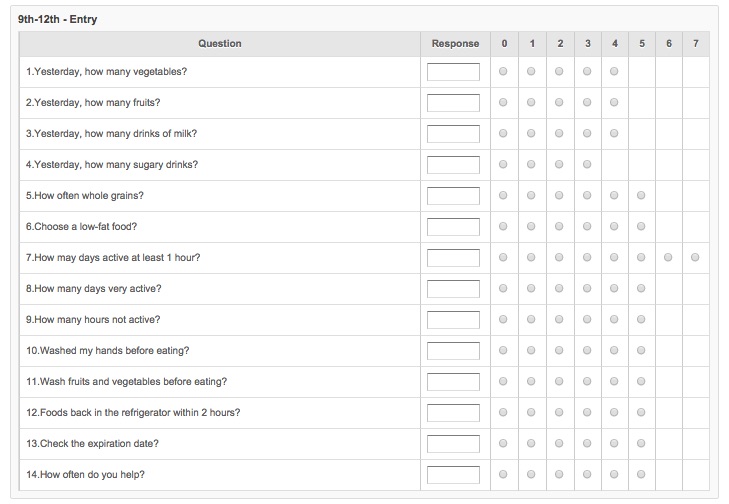
Task: Choose 2 for washed hands before eating
Action: [x=559, y=351]
